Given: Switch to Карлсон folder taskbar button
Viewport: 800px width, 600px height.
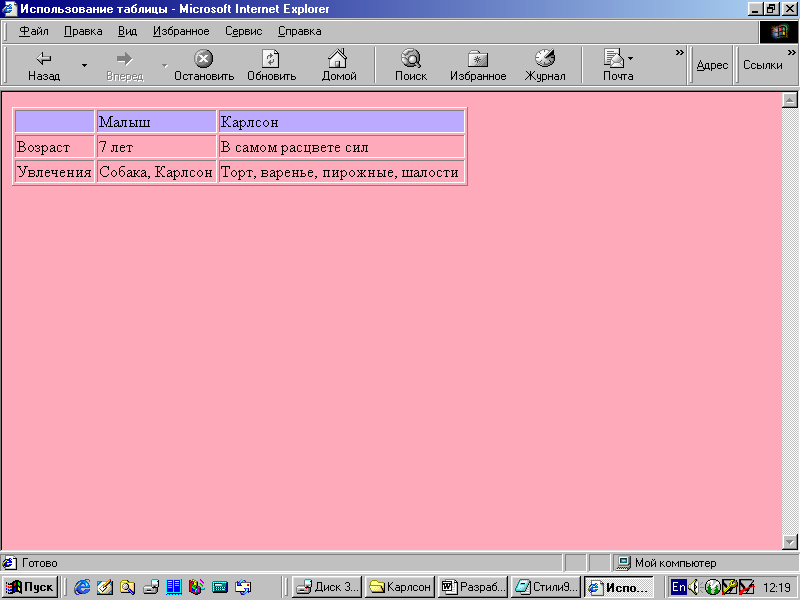Looking at the screenshot, I should click(400, 587).
